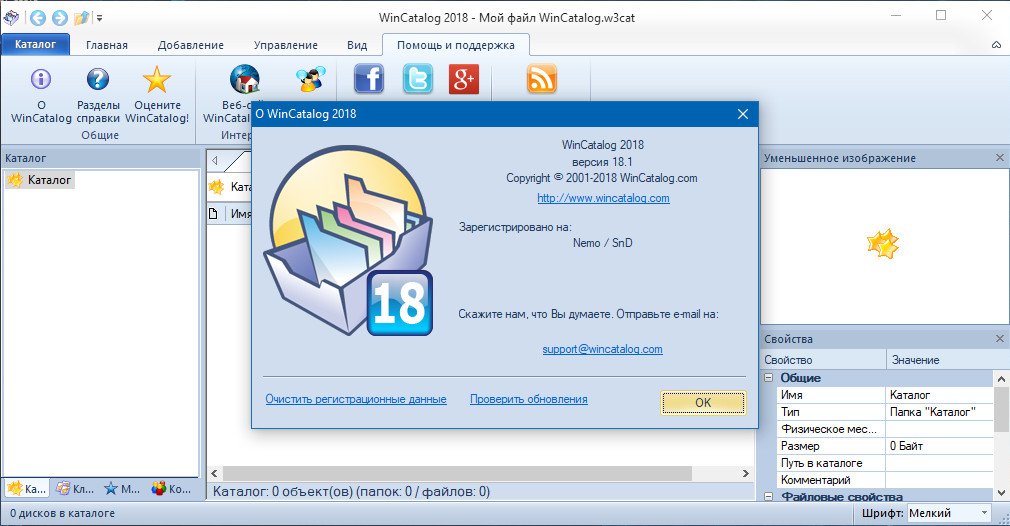Switch to the Кл... keywords bottom tab
The height and width of the screenshot is (526, 1010).
click(x=75, y=489)
